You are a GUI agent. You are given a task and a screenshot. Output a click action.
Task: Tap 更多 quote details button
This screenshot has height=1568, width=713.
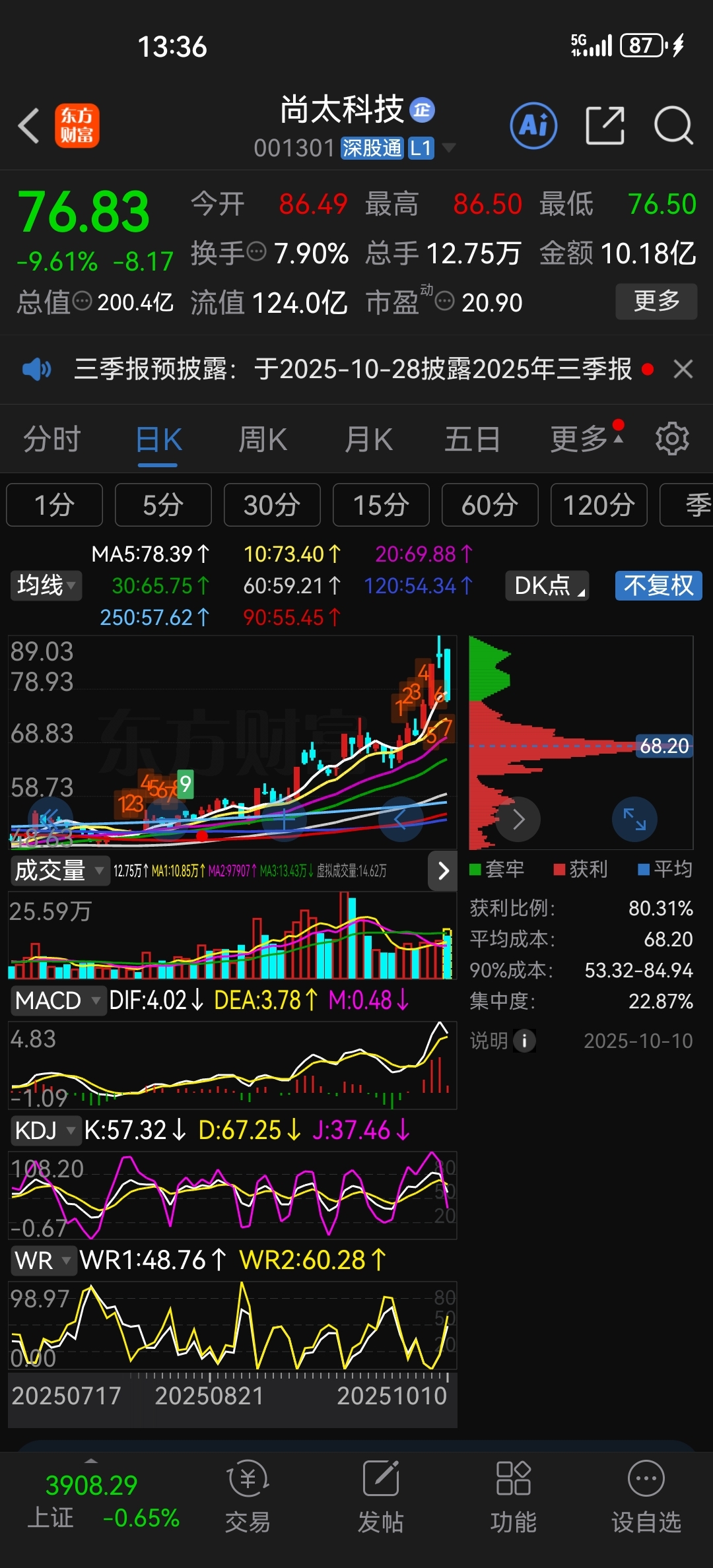pyautogui.click(x=656, y=302)
